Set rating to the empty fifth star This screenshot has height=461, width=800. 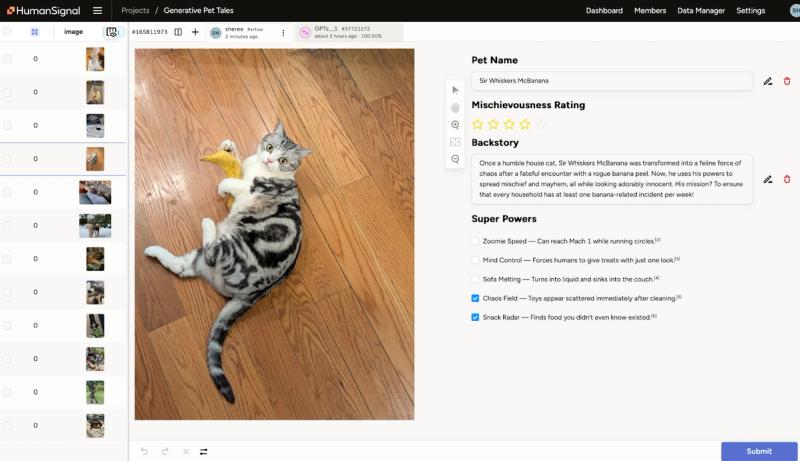pyautogui.click(x=541, y=124)
